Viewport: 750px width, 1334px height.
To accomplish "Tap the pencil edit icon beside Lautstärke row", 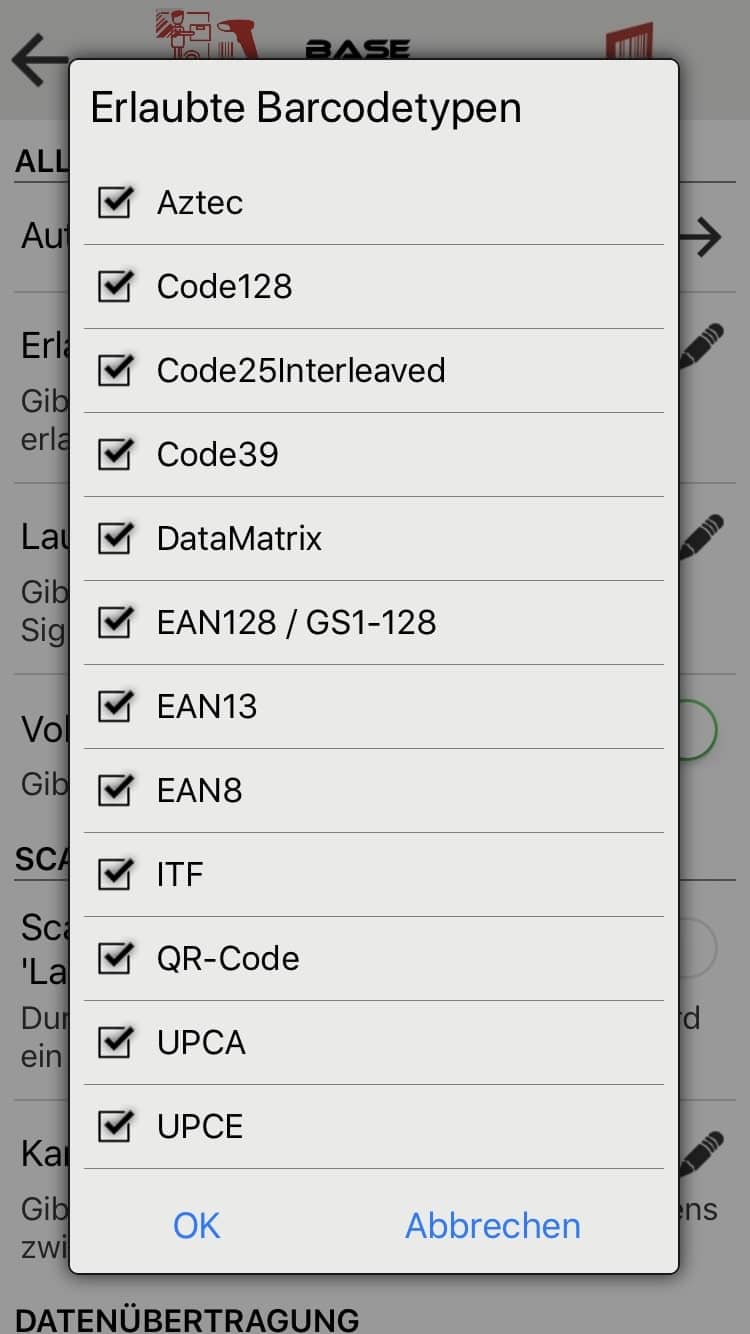I will pos(701,537).
